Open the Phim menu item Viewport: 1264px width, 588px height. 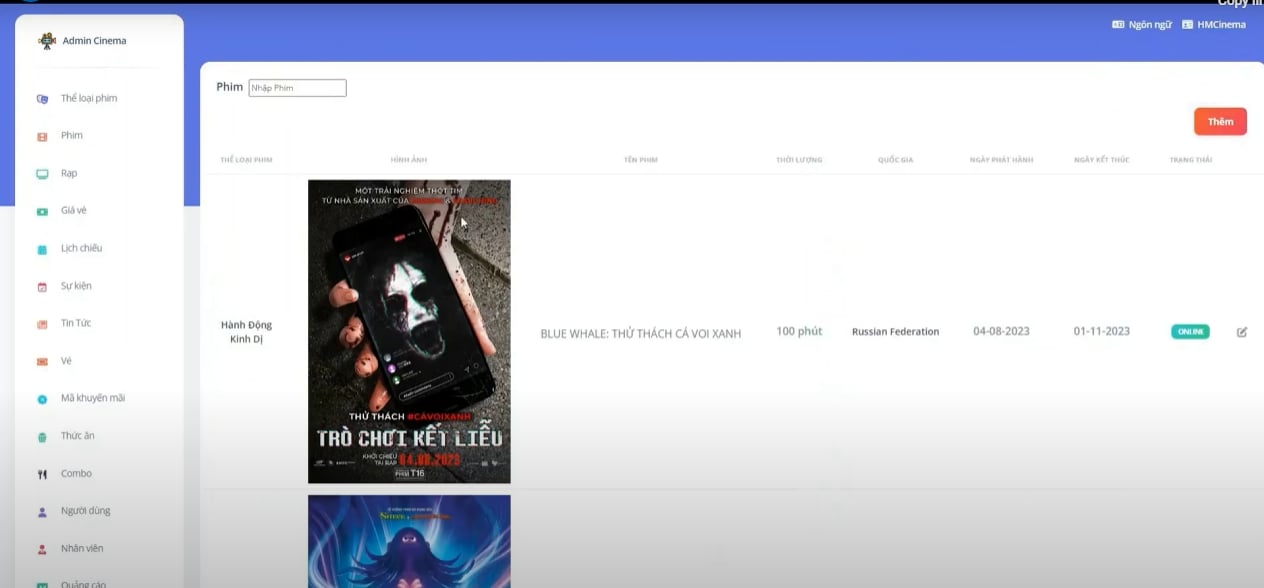[72, 135]
